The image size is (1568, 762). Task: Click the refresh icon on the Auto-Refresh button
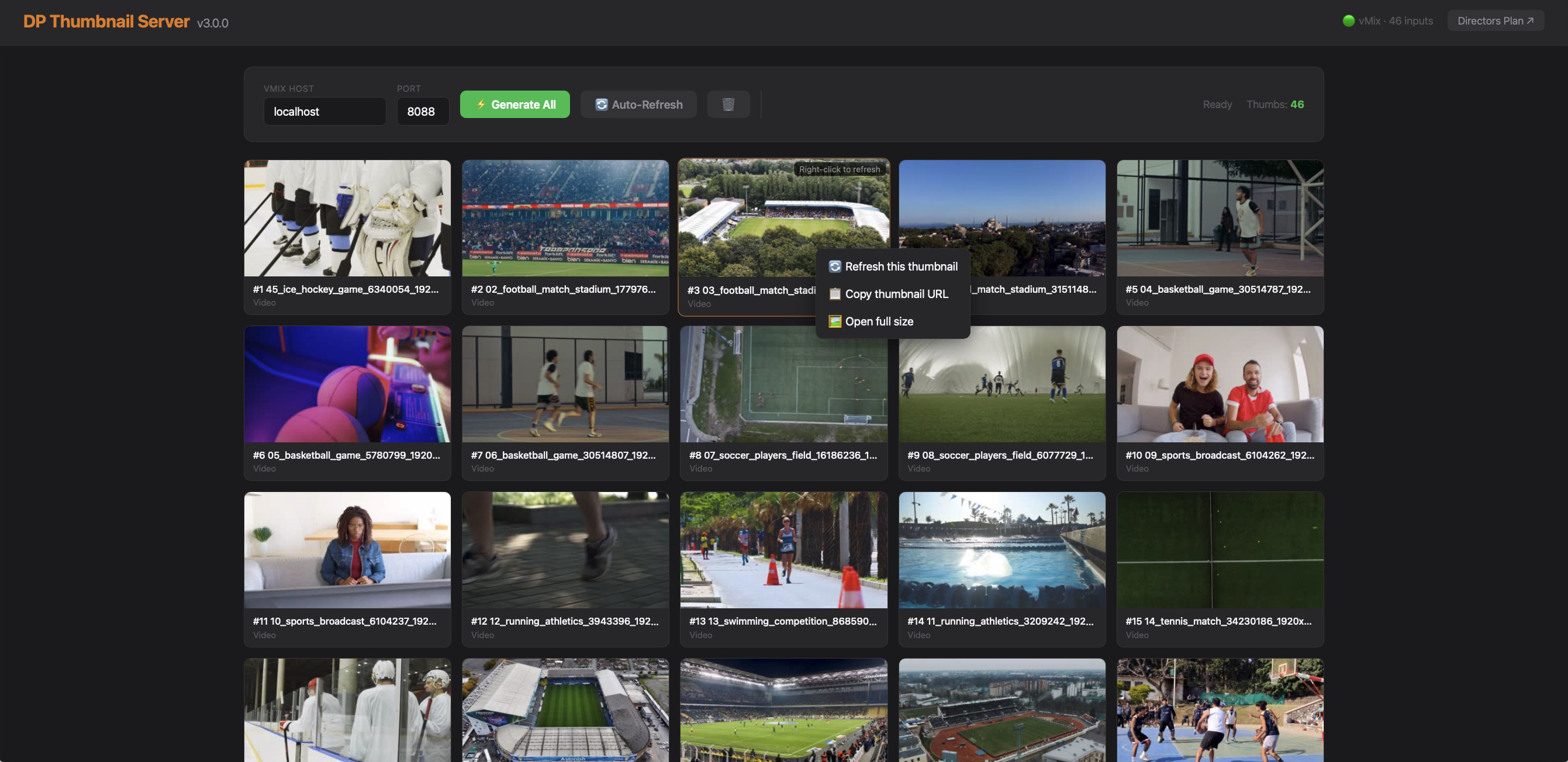pos(602,104)
